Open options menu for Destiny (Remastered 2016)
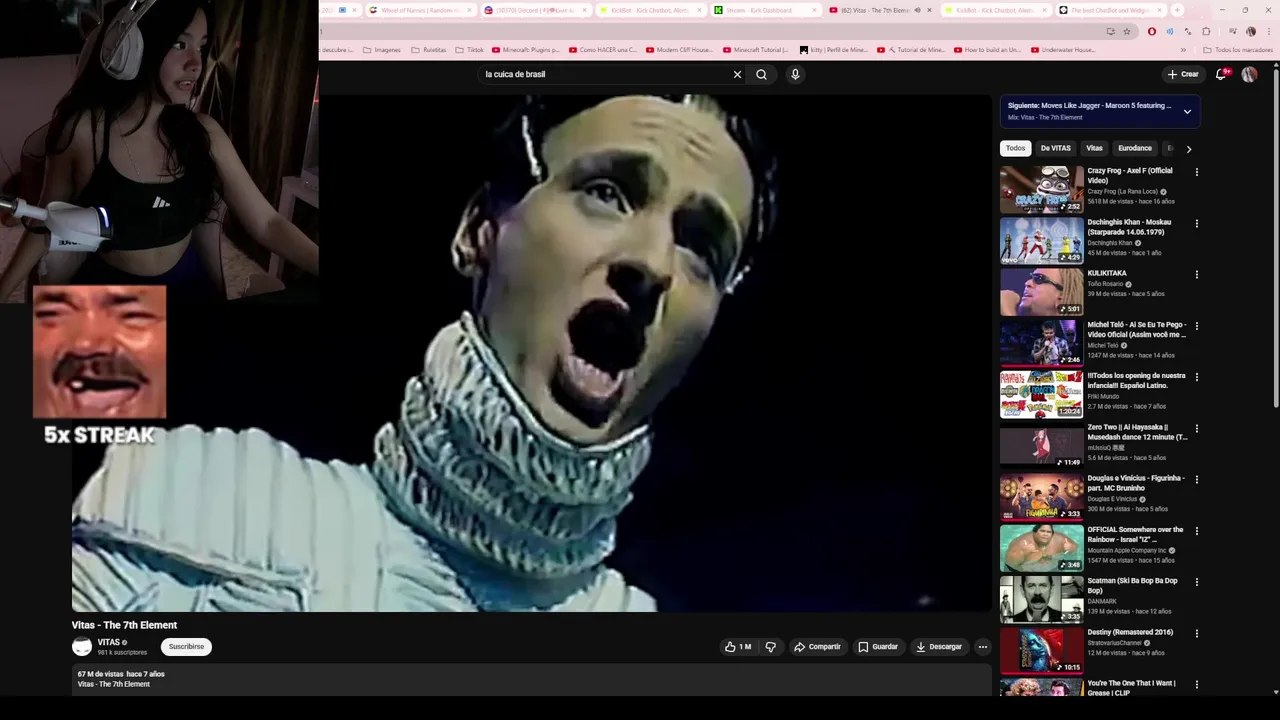Viewport: 1280px width, 720px height. pos(1196,633)
